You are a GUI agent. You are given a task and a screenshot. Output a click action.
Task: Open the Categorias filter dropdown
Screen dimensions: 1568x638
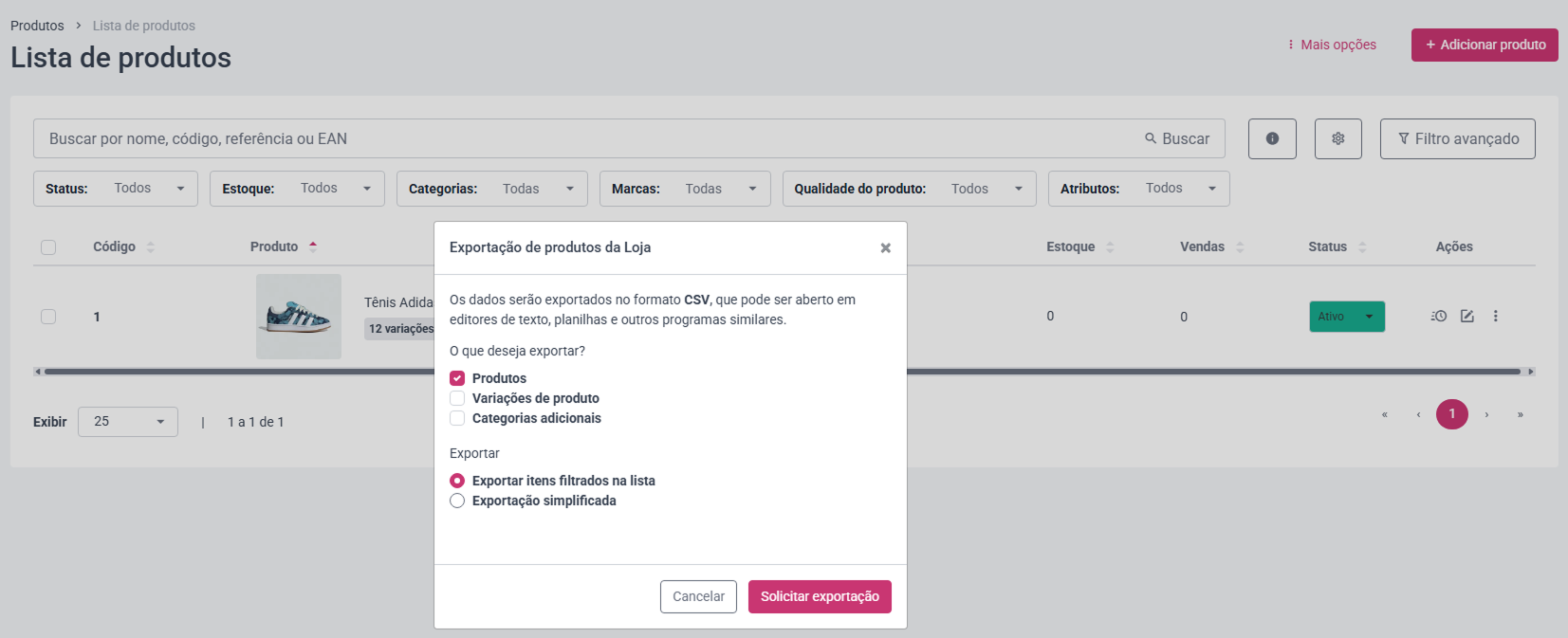[x=492, y=189]
